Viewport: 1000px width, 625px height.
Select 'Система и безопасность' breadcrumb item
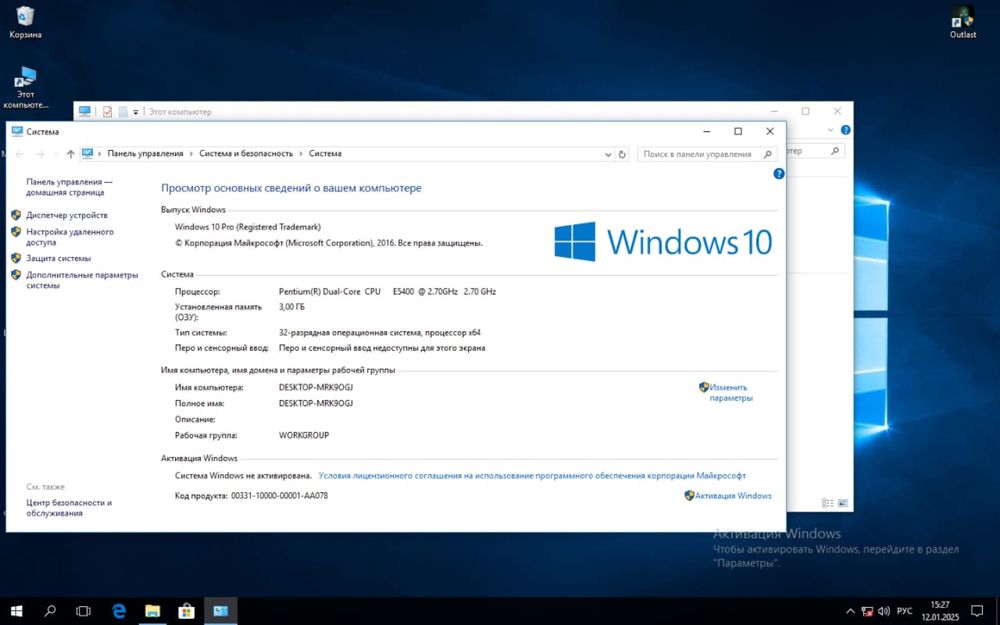click(x=245, y=154)
